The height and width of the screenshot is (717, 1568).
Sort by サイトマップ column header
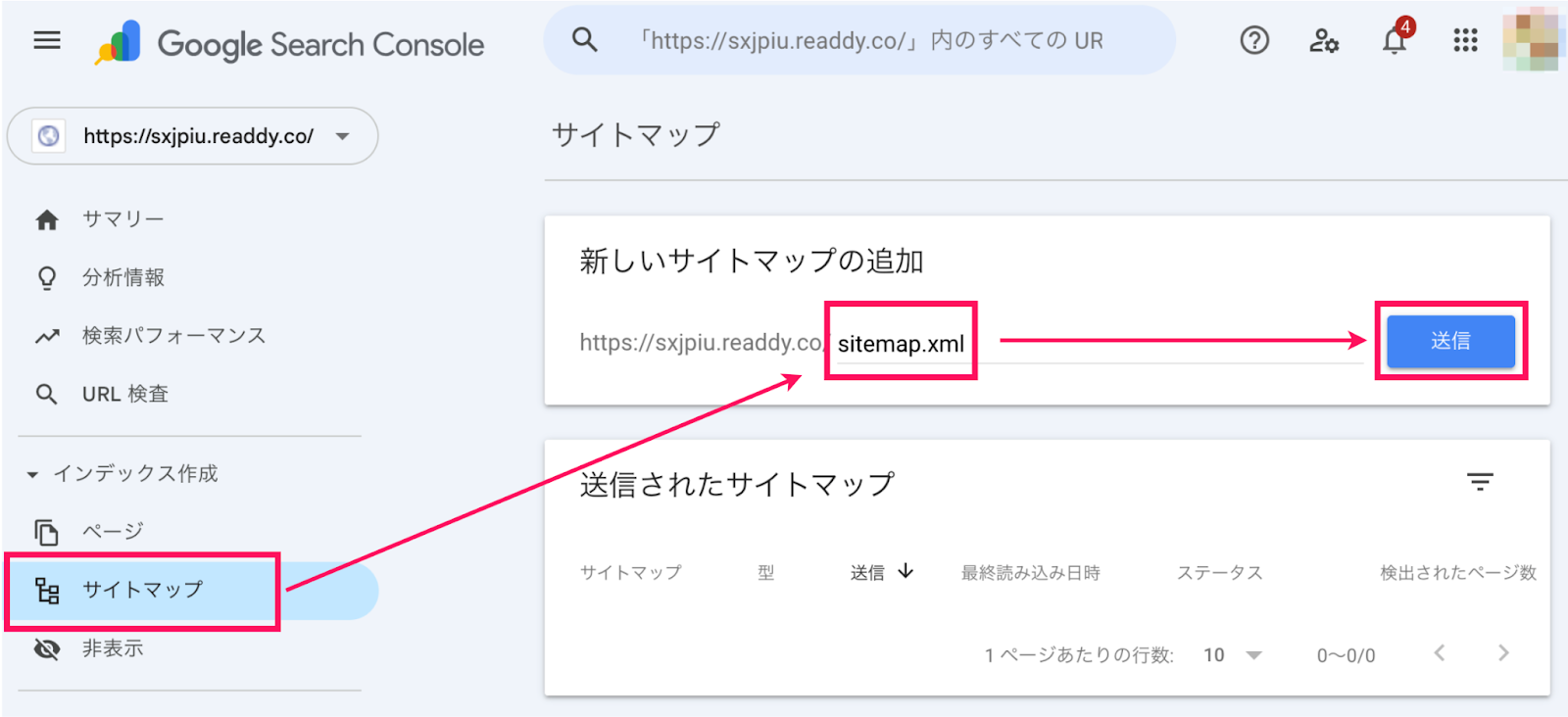click(x=630, y=573)
